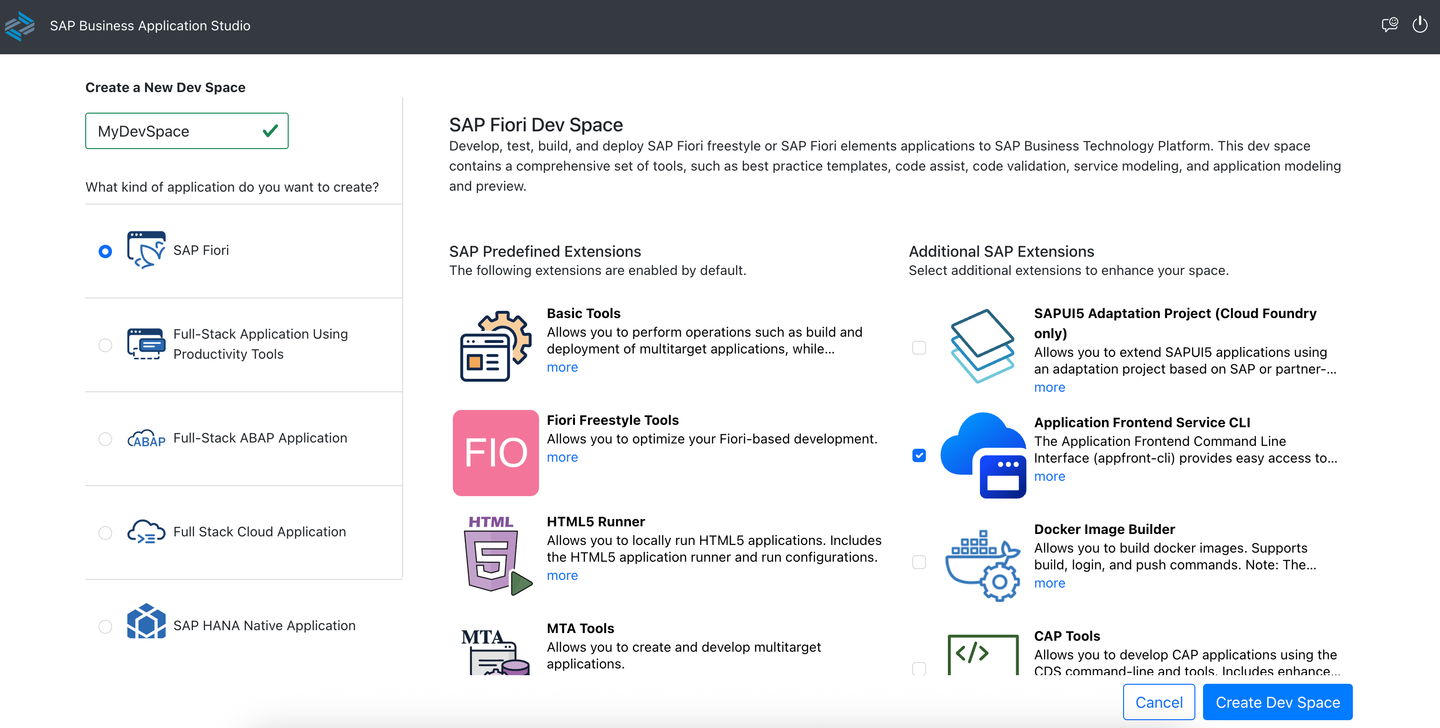Click SAP Predefined Extensions heading

point(545,251)
